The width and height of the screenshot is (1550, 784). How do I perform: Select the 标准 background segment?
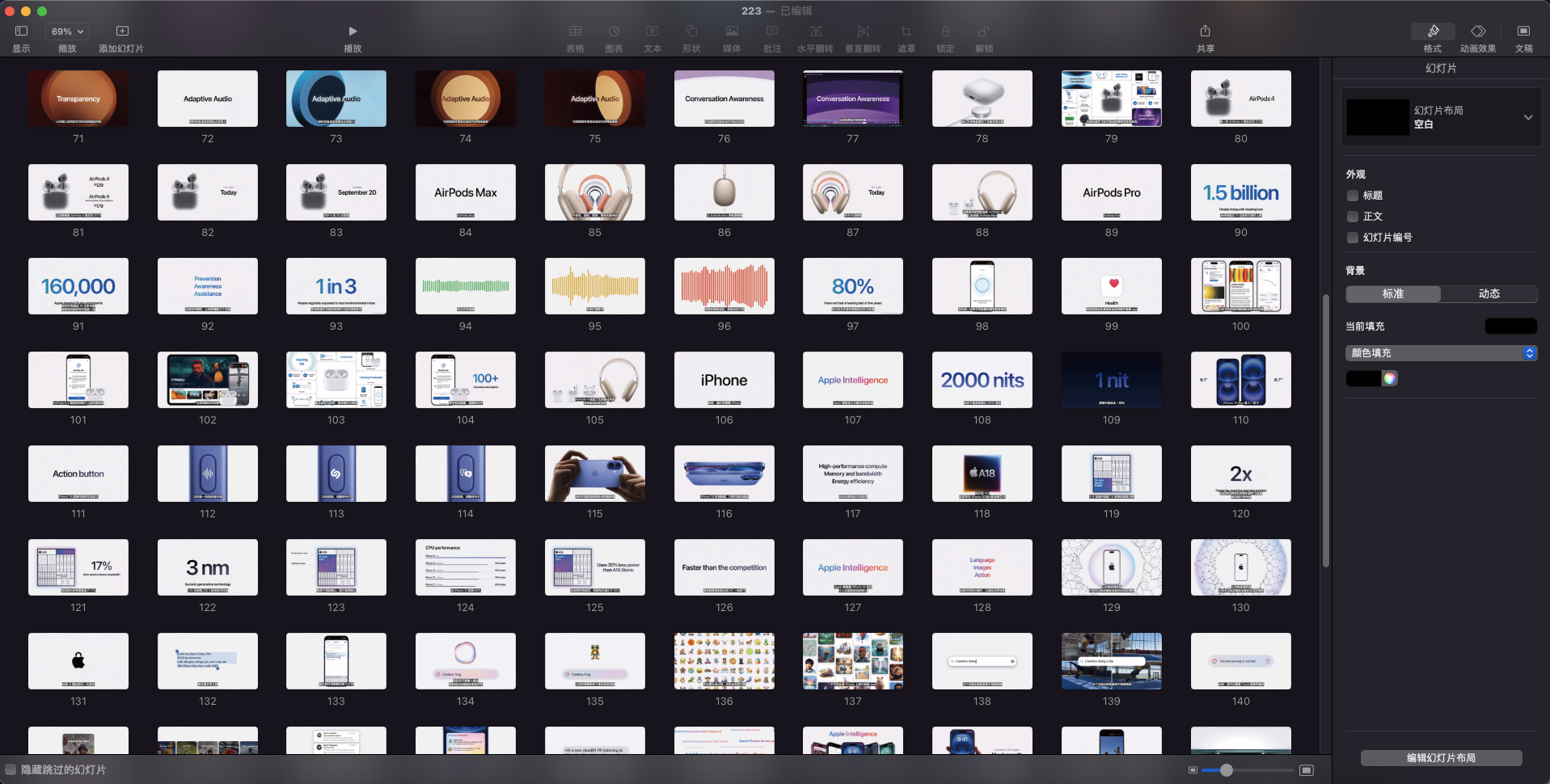point(1393,294)
